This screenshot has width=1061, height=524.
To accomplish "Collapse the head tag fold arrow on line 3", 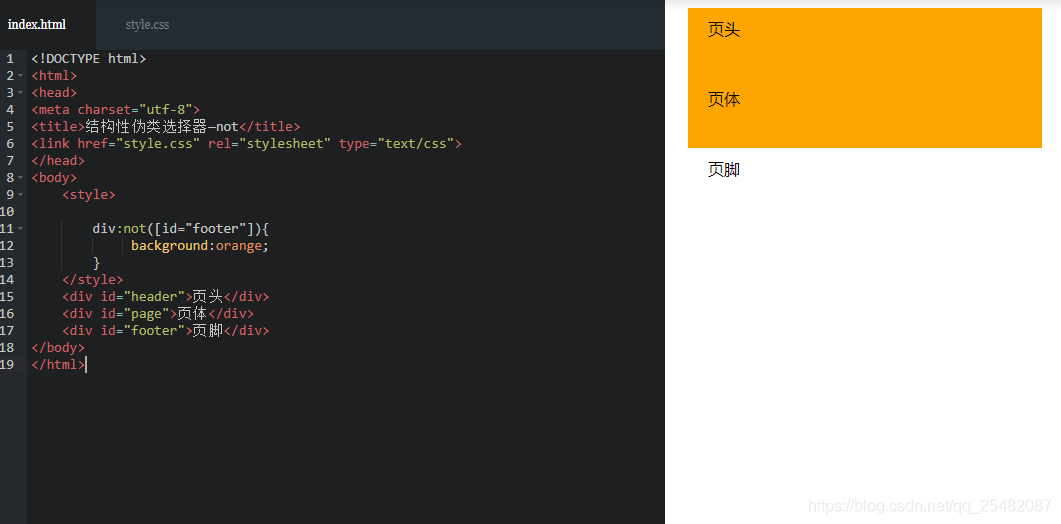I will (x=21, y=93).
